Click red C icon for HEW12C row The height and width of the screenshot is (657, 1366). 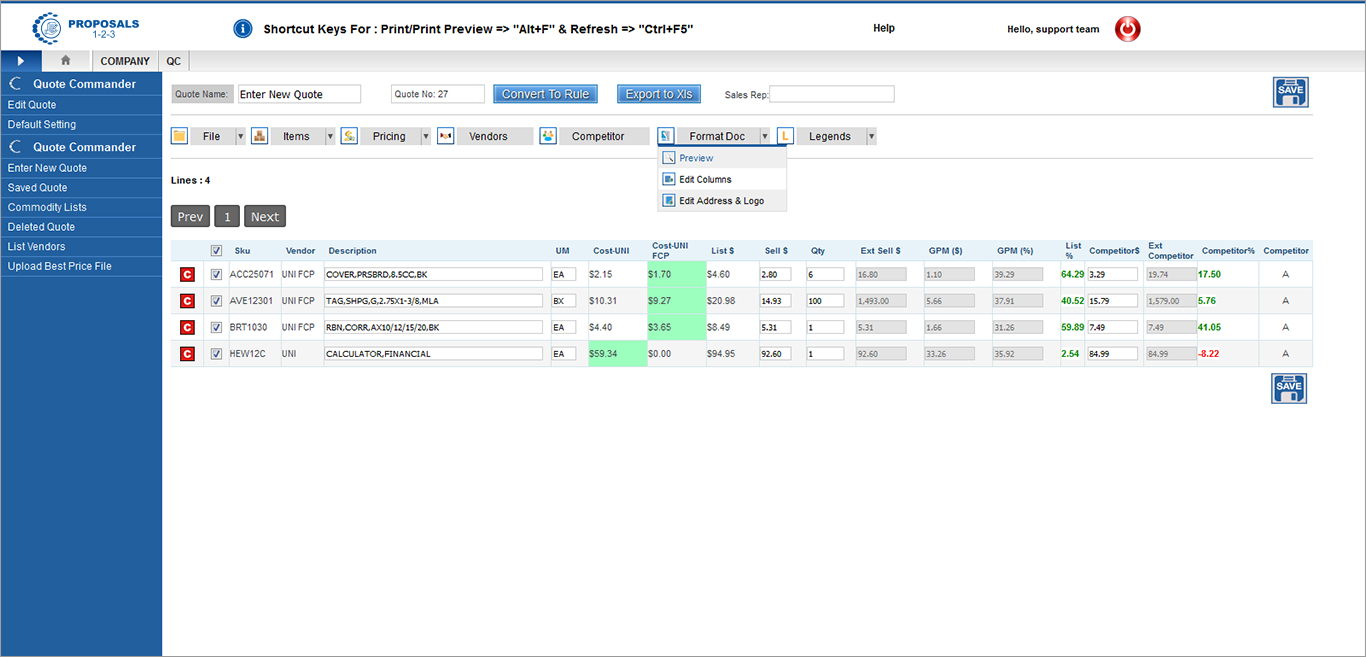[187, 353]
